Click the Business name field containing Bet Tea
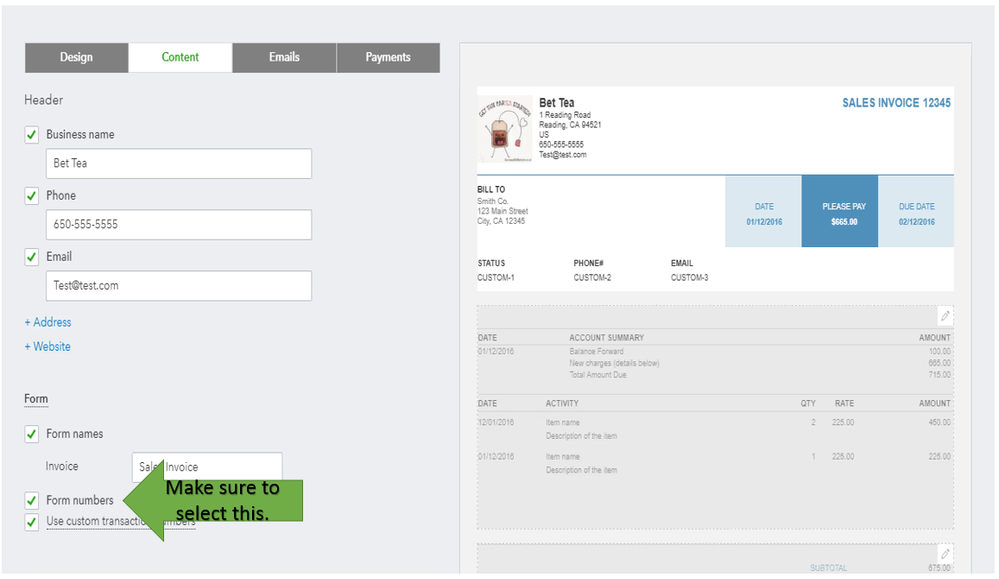Image resolution: width=999 pixels, height=579 pixels. [179, 164]
